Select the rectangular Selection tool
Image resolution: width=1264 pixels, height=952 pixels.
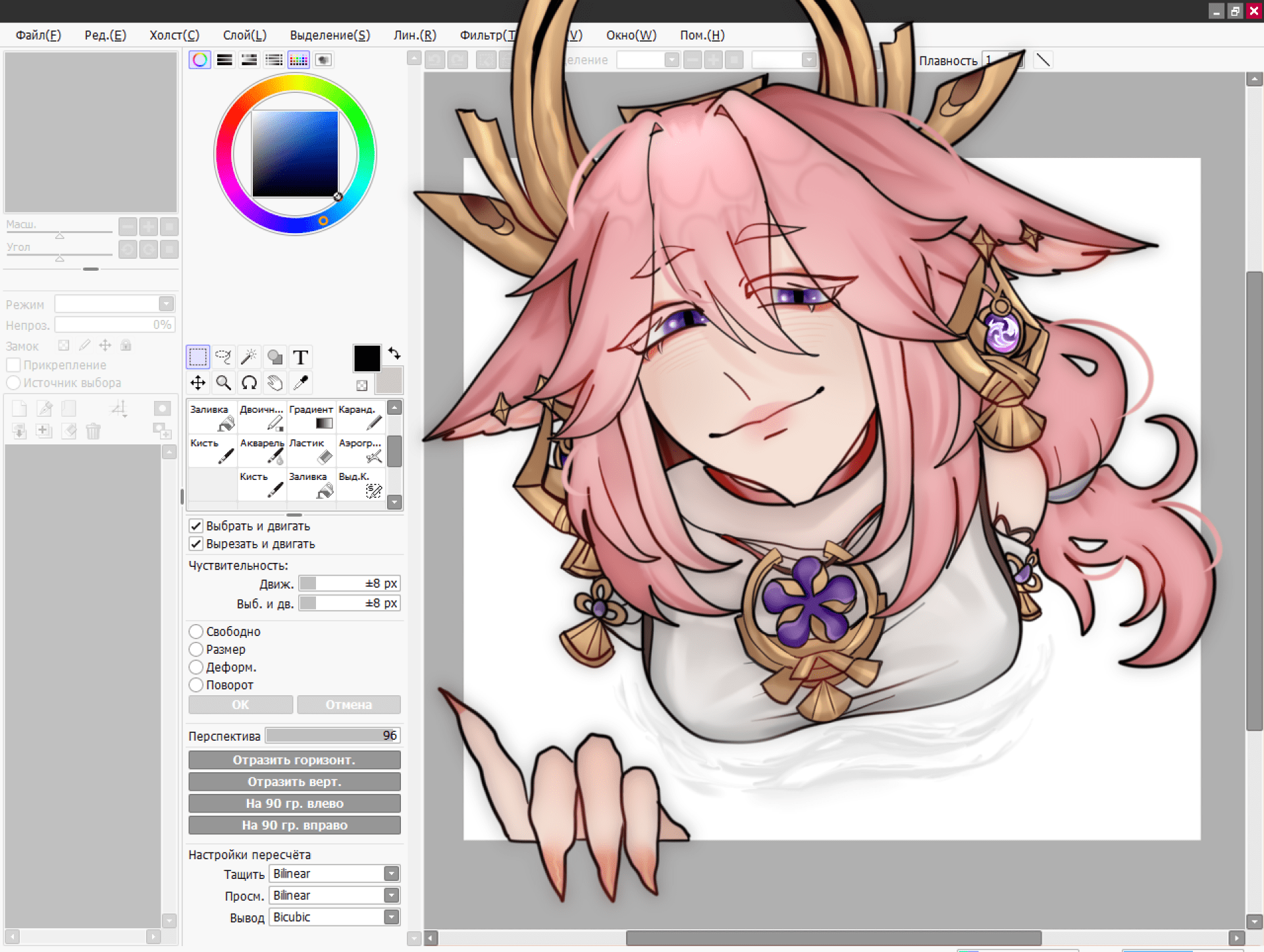click(198, 357)
